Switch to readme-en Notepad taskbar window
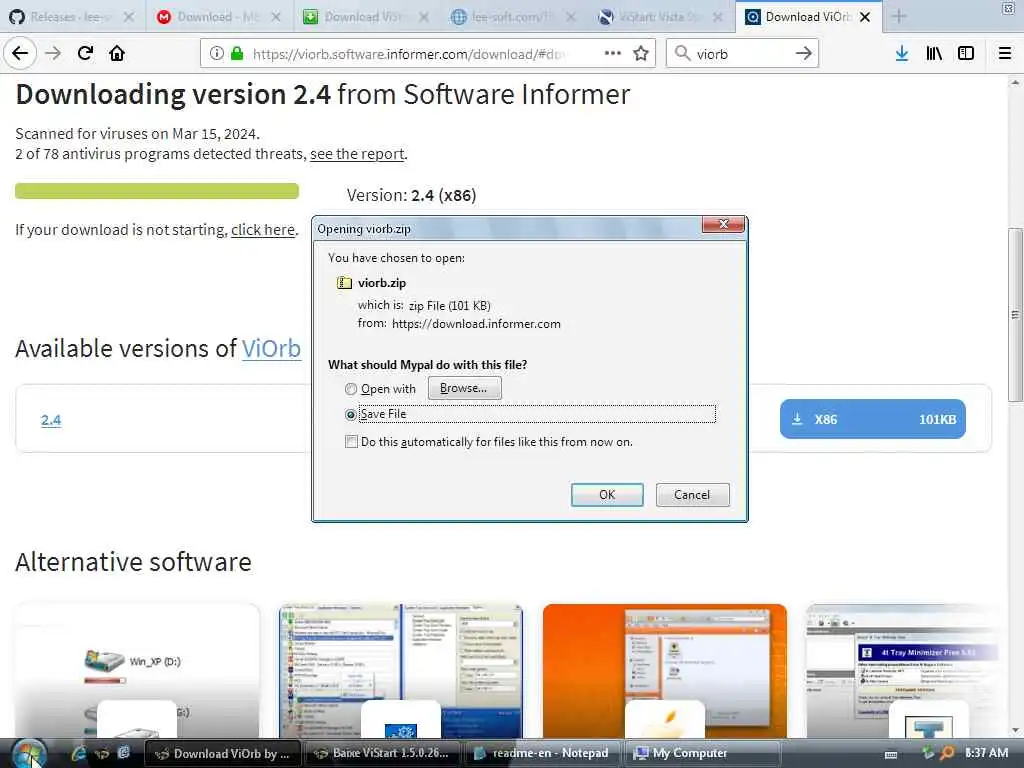The image size is (1024, 768). coord(543,754)
